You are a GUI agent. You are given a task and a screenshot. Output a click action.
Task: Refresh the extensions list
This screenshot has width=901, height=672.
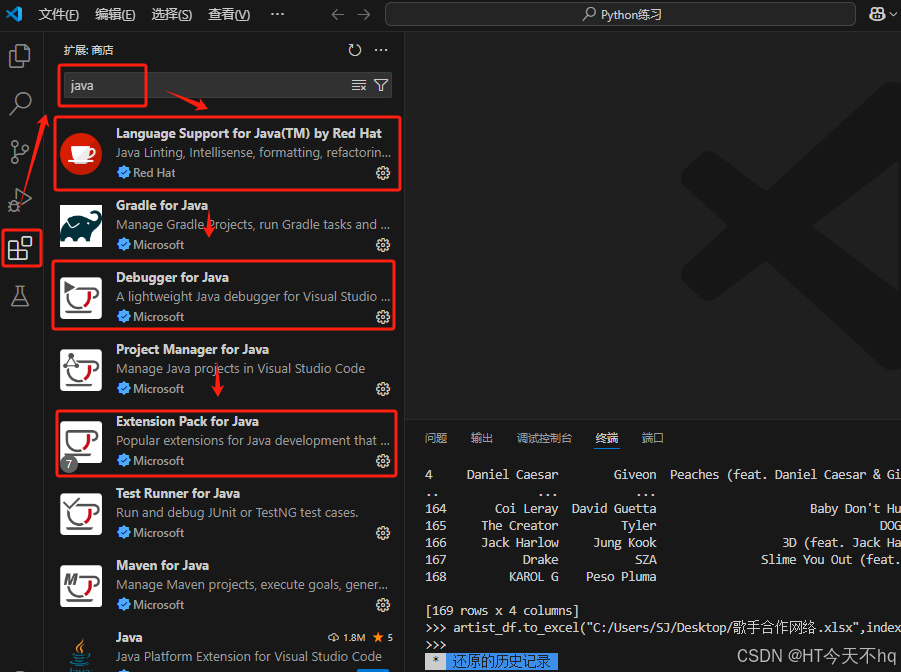(x=354, y=49)
